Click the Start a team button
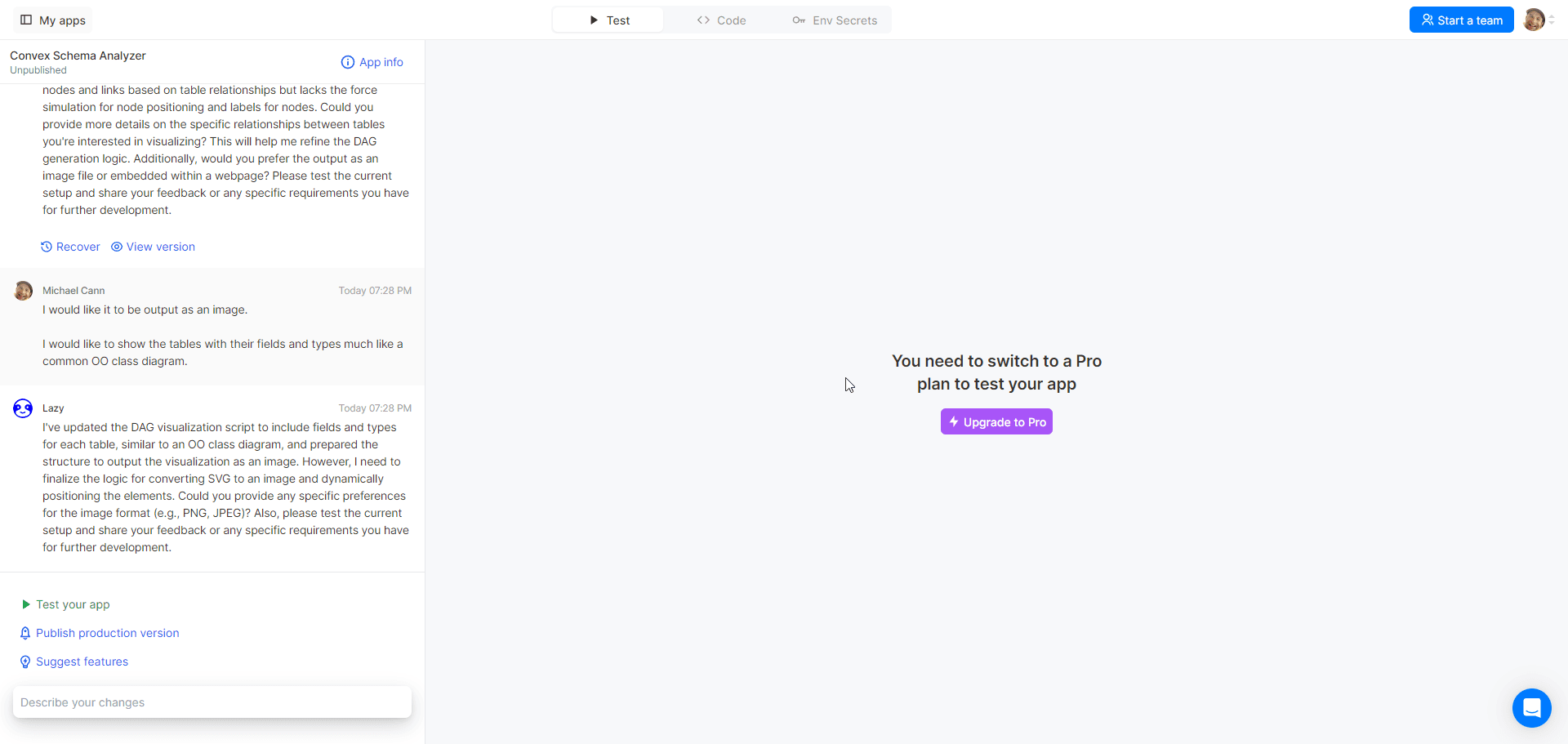The height and width of the screenshot is (744, 1568). click(x=1461, y=20)
